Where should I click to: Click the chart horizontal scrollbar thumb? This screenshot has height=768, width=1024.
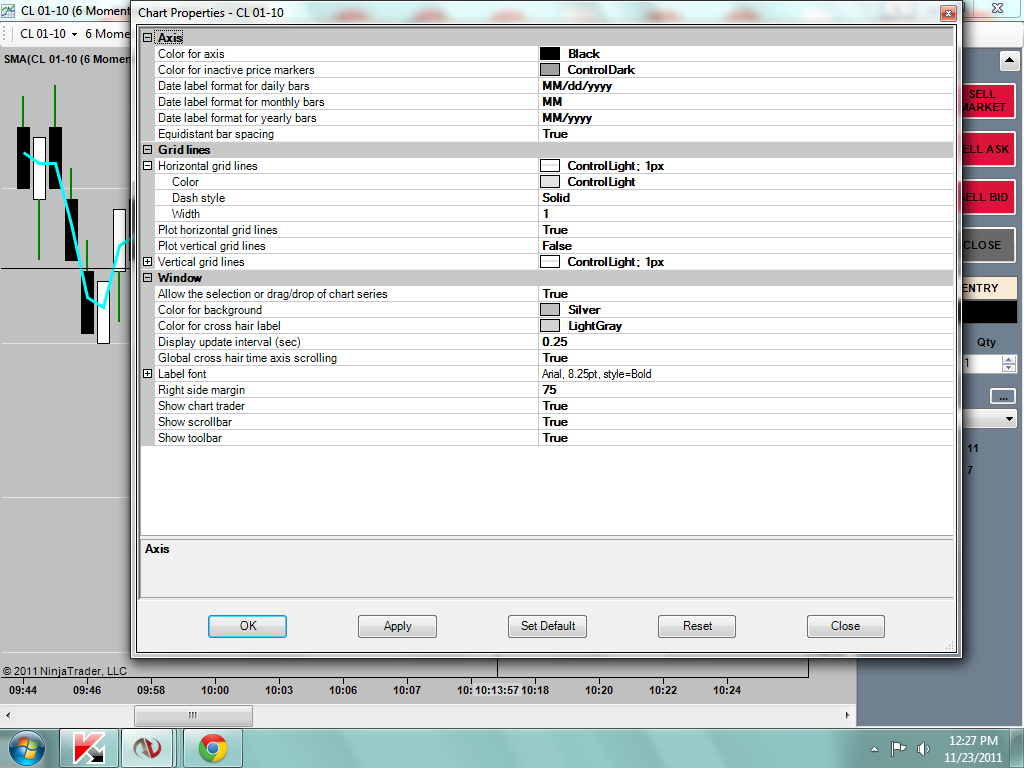pyautogui.click(x=193, y=715)
